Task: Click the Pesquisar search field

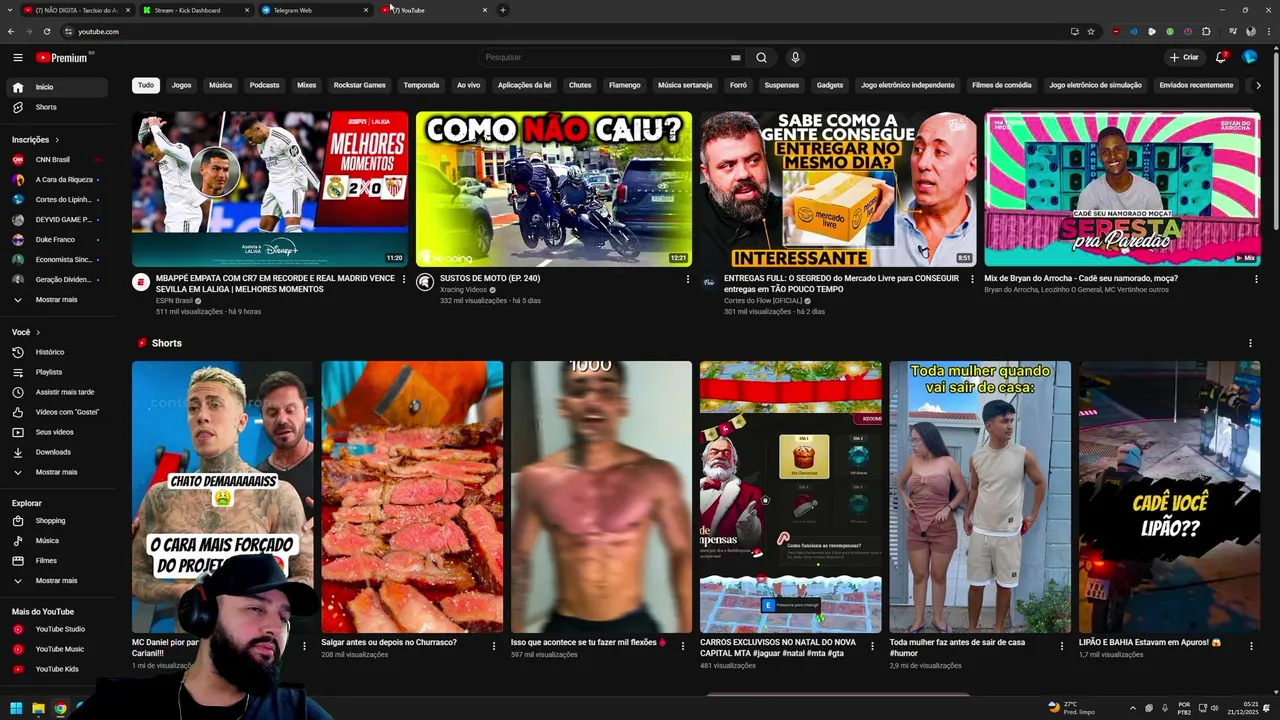Action: [x=605, y=57]
